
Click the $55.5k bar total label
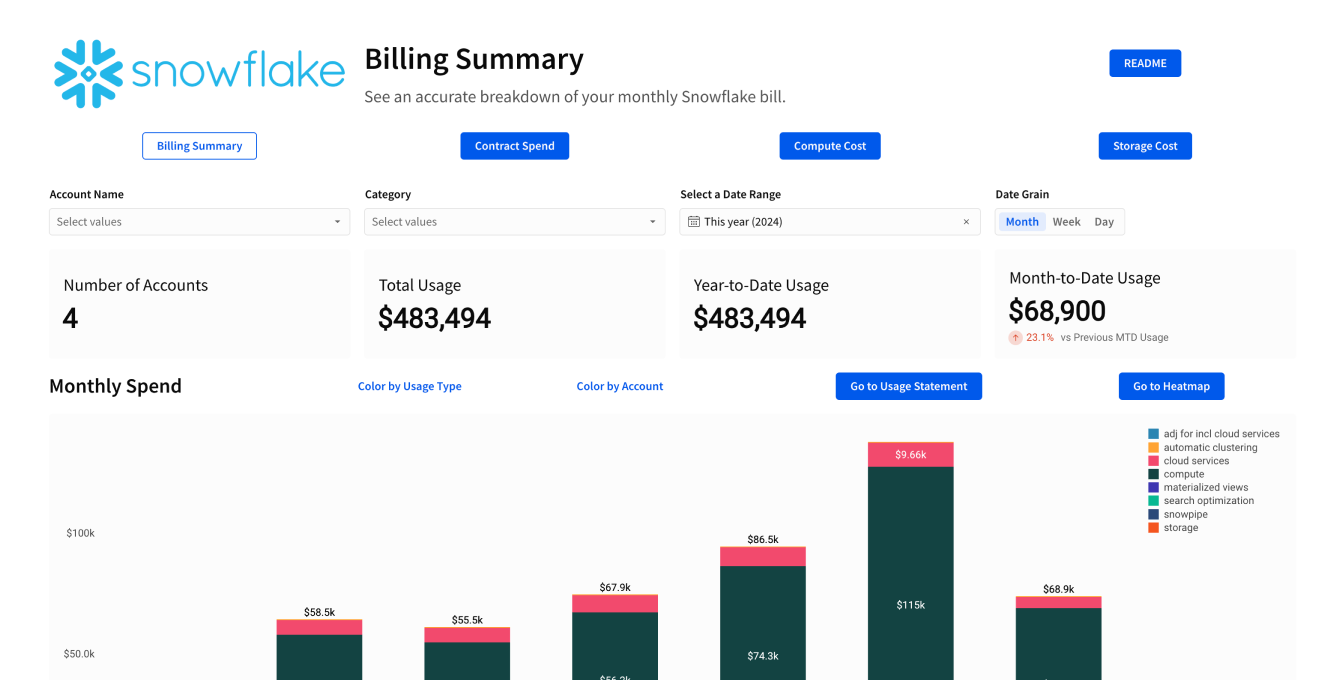click(467, 620)
